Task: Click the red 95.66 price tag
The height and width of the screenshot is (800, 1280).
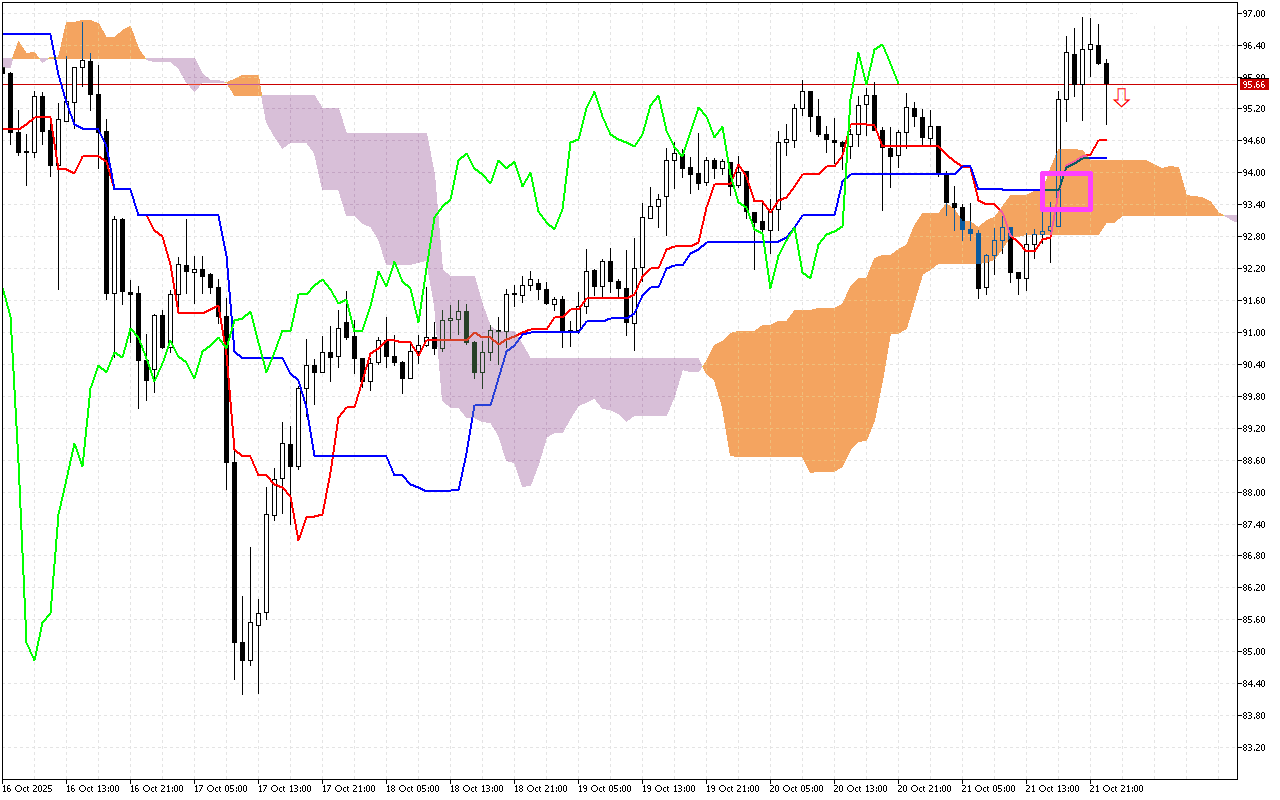Action: click(x=1253, y=85)
